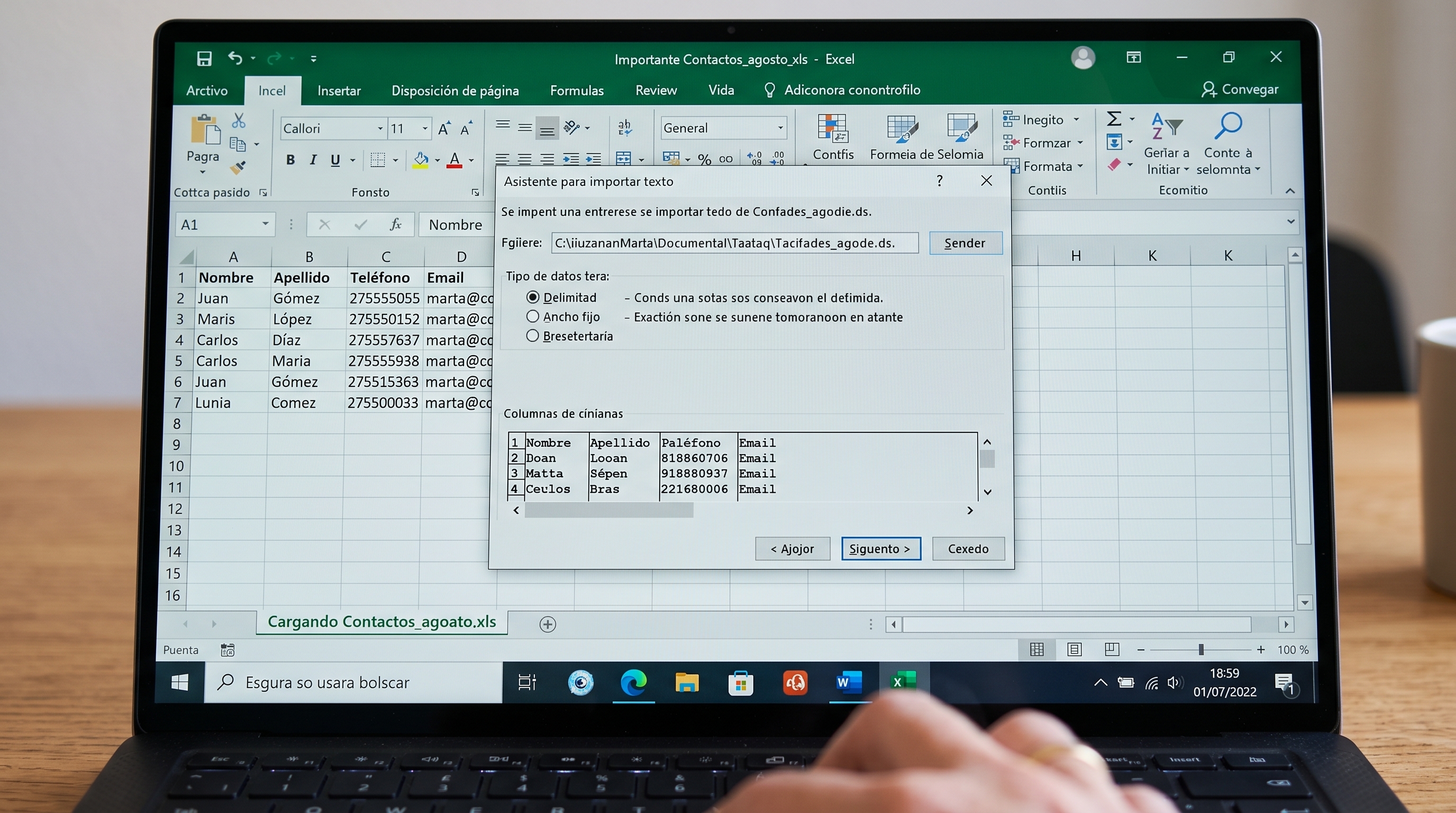Viewport: 1456px width, 813px height.
Task: Expand the Formata dropdown arrow
Action: [1080, 166]
